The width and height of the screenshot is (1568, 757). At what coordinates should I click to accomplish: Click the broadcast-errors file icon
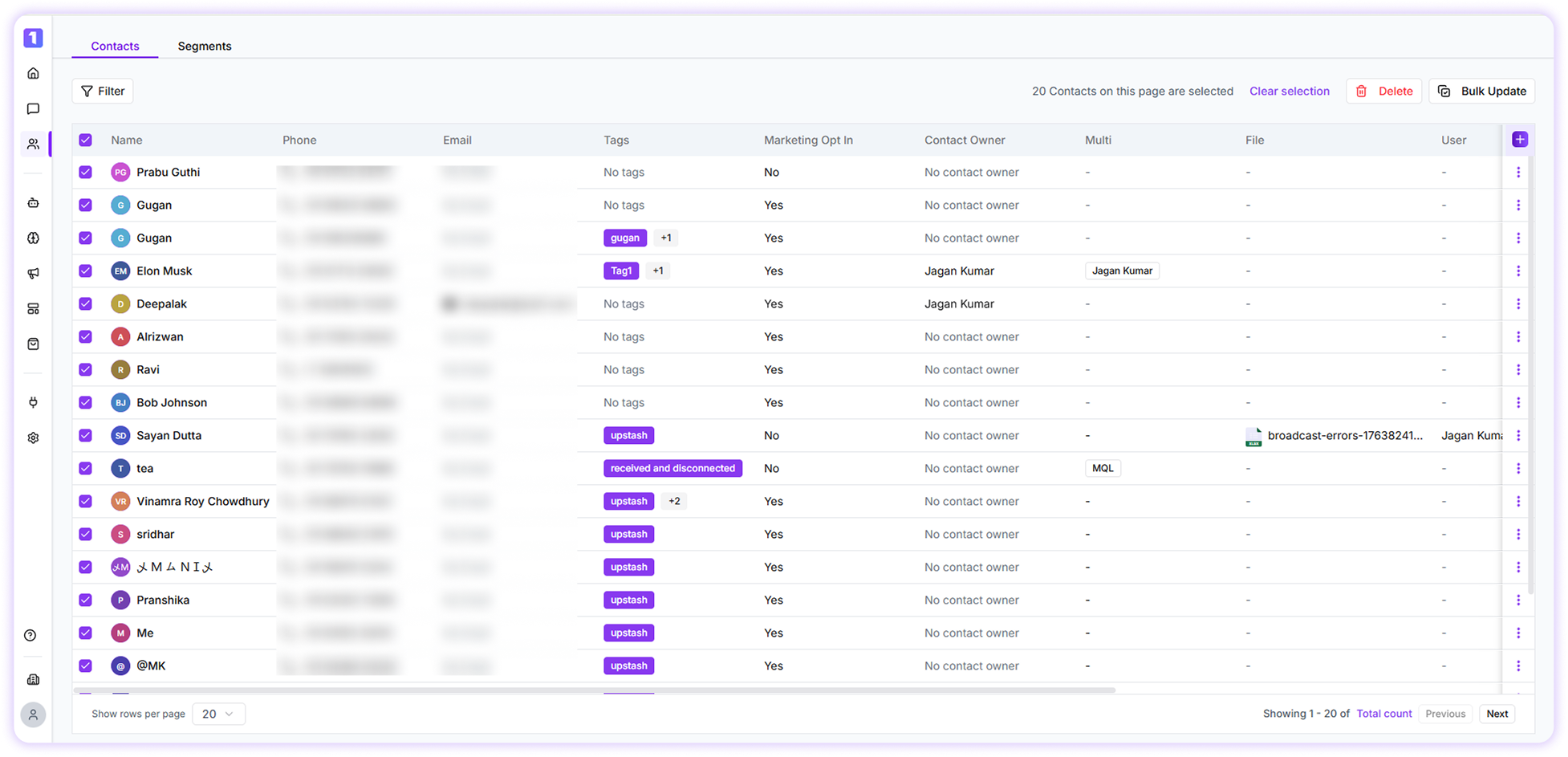[x=1253, y=436]
